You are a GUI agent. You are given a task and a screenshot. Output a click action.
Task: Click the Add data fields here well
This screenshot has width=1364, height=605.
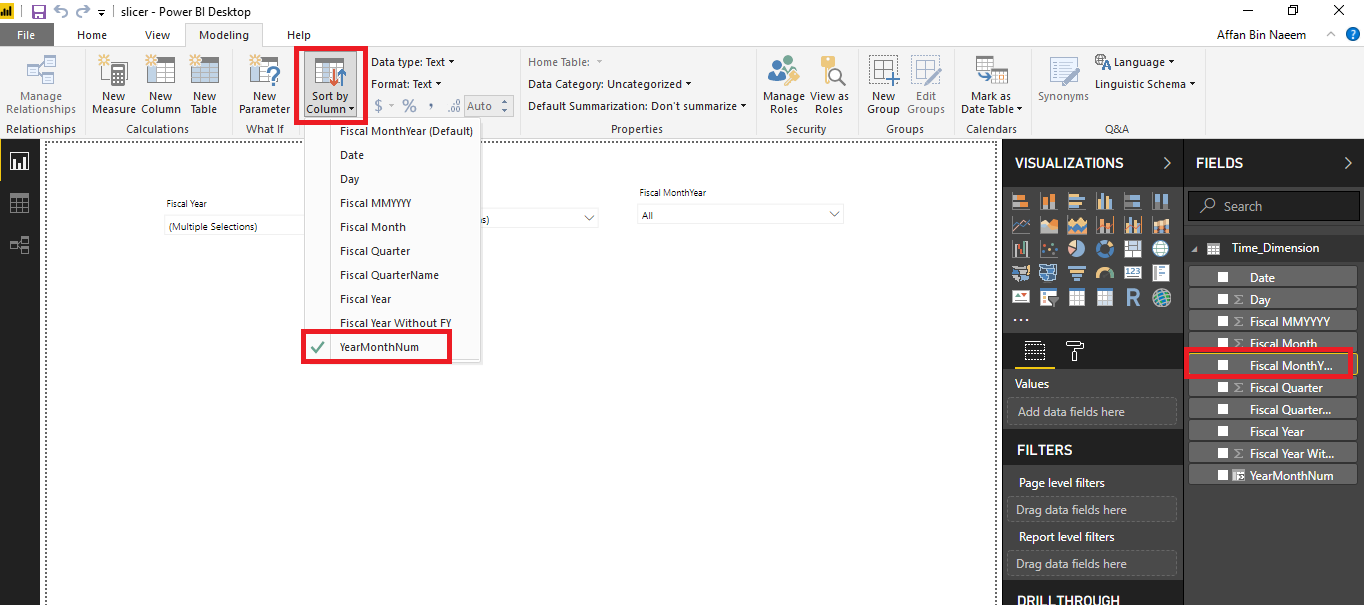click(x=1092, y=411)
